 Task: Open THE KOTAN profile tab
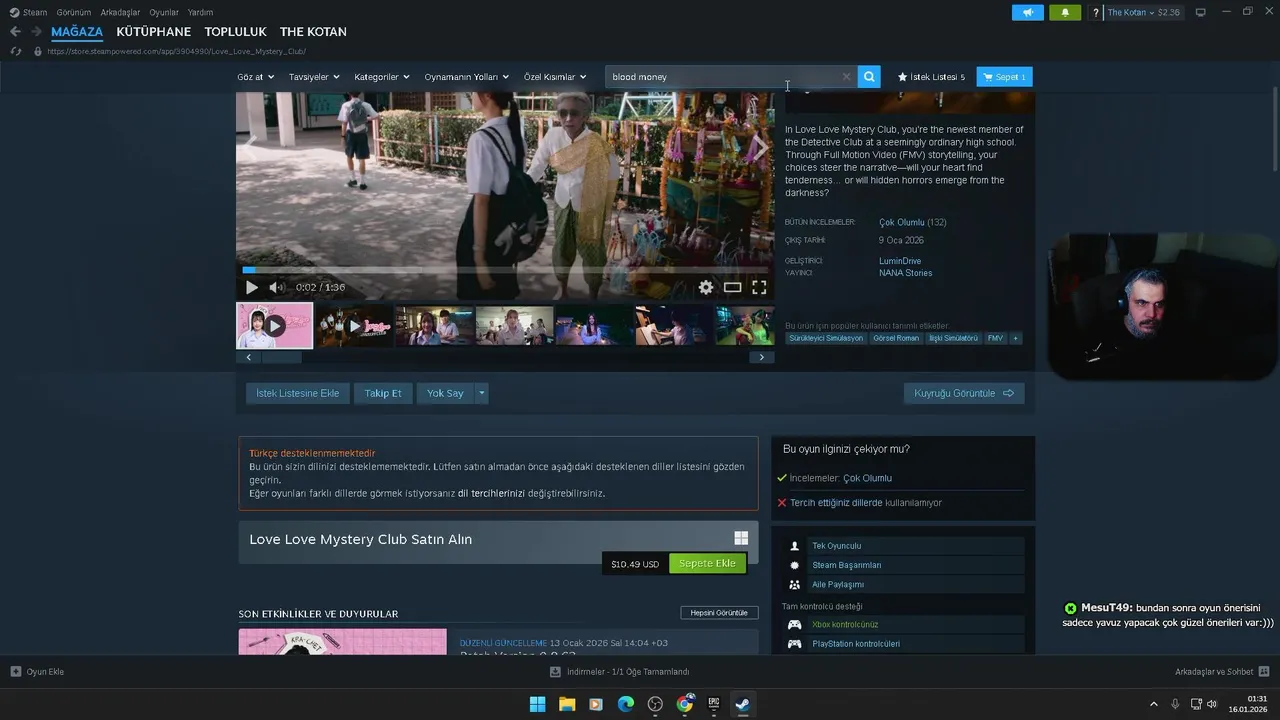[x=313, y=32]
